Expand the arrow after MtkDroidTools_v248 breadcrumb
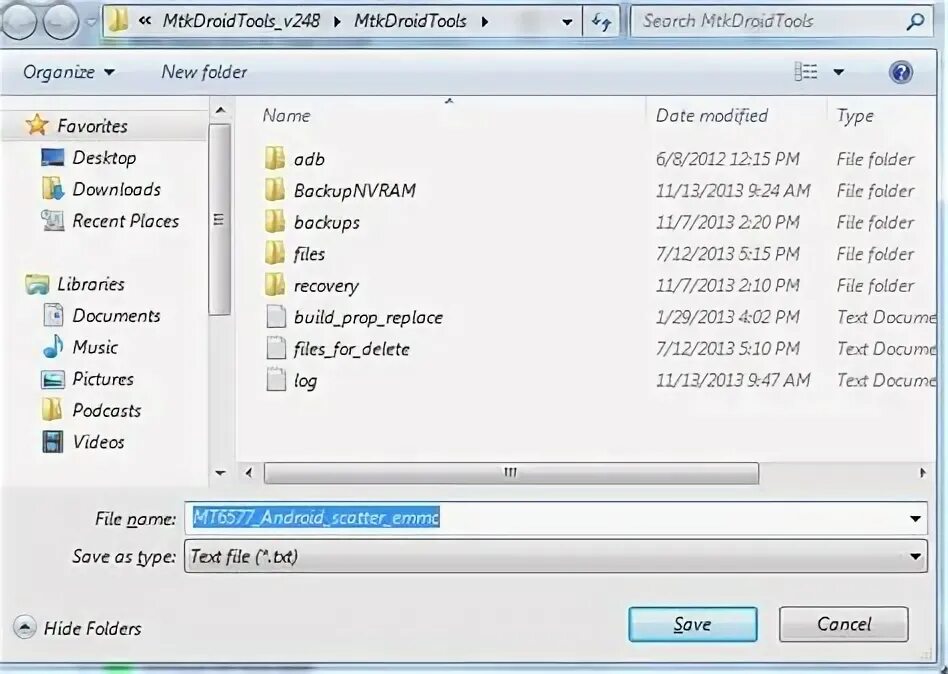The image size is (948, 674). point(337,22)
